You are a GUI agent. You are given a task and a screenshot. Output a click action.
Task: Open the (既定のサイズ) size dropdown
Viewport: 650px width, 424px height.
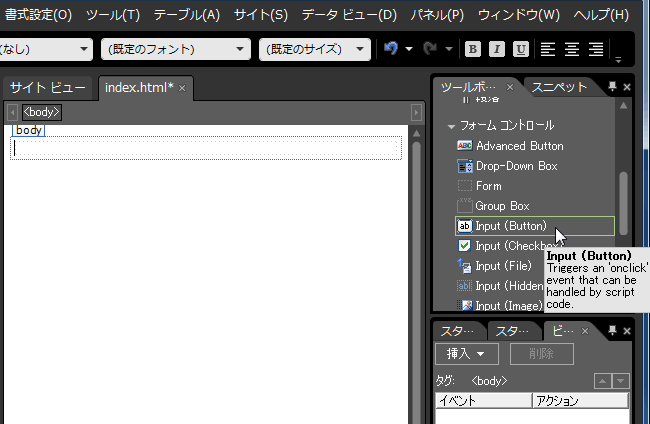pyautogui.click(x=315, y=49)
